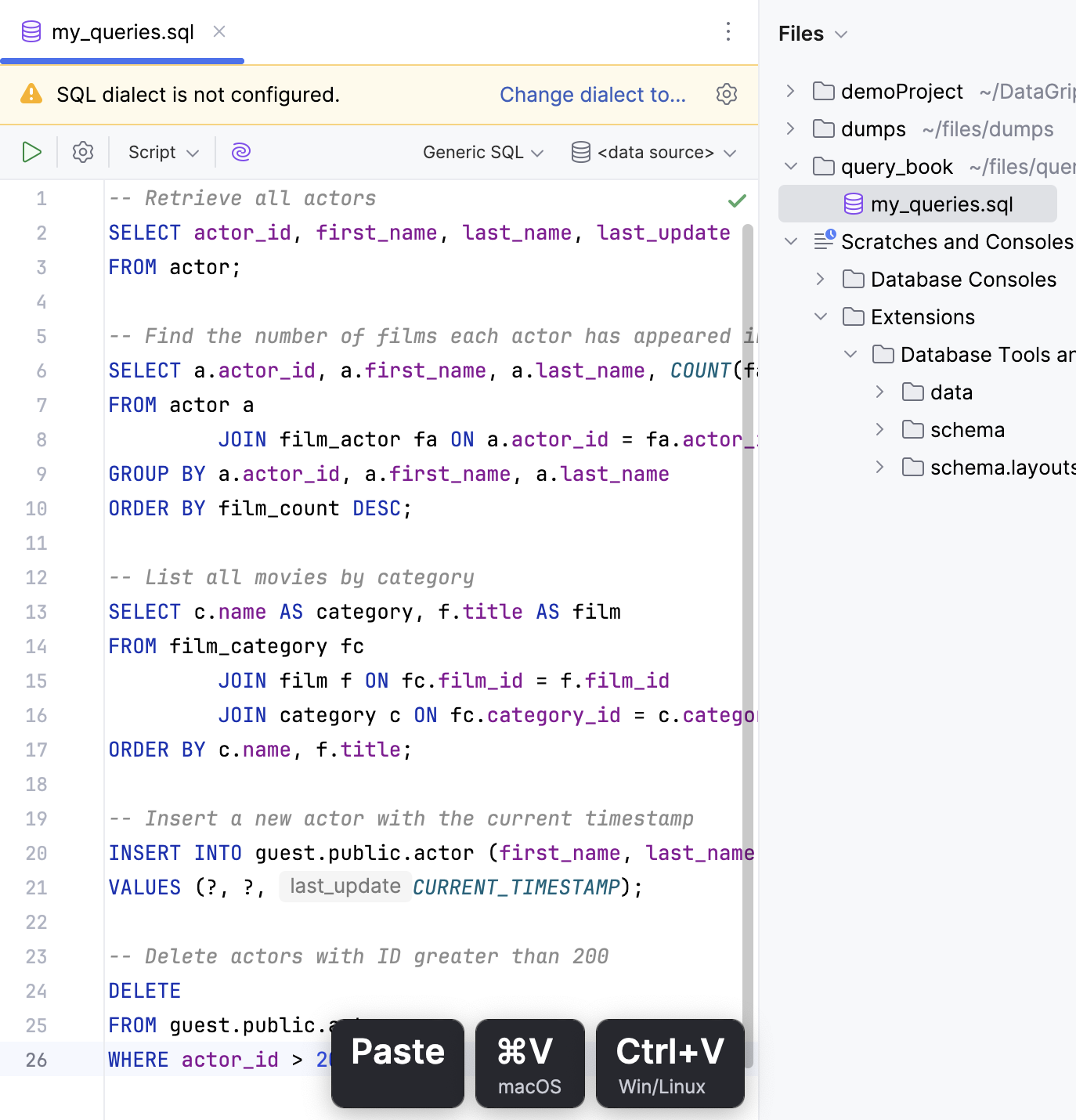
Task: Click the schema folder icon
Action: pos(913,429)
